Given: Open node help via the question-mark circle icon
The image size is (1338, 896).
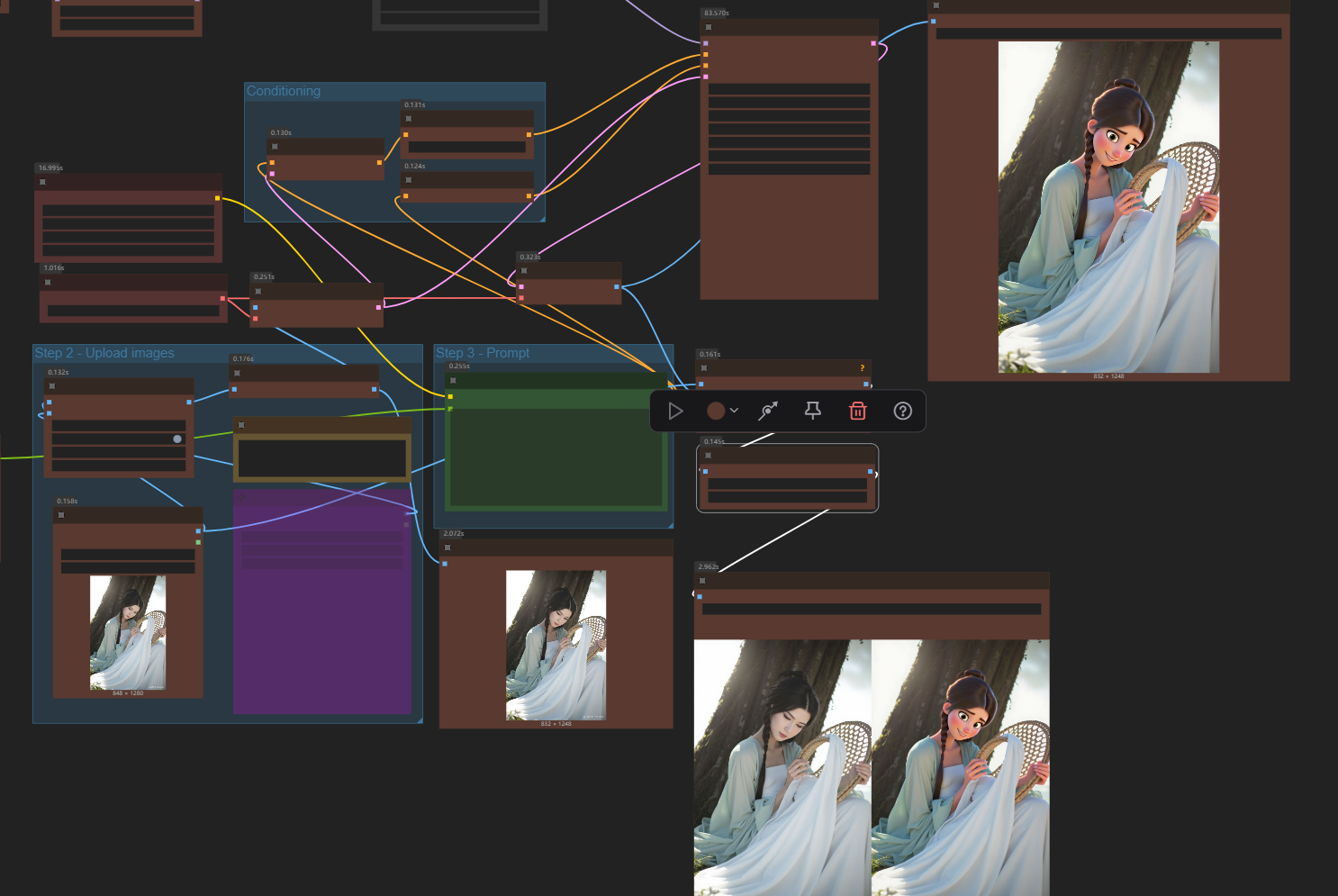Looking at the screenshot, I should (x=902, y=412).
